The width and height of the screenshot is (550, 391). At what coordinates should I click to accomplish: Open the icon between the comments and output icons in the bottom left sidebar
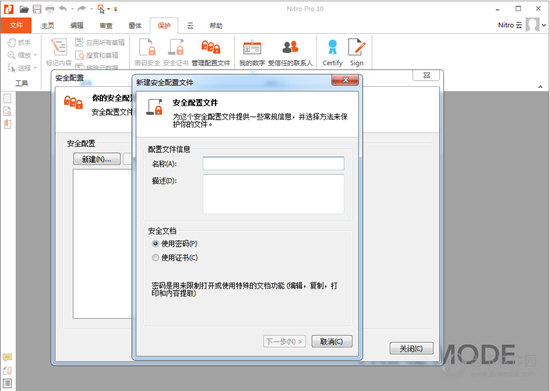pyautogui.click(x=7, y=370)
